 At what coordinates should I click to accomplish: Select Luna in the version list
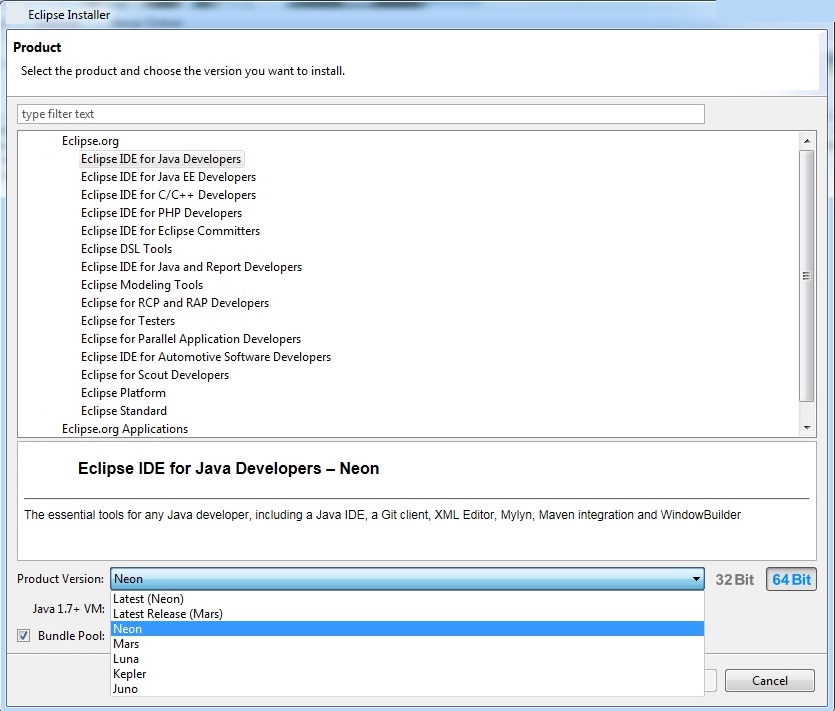click(407, 659)
